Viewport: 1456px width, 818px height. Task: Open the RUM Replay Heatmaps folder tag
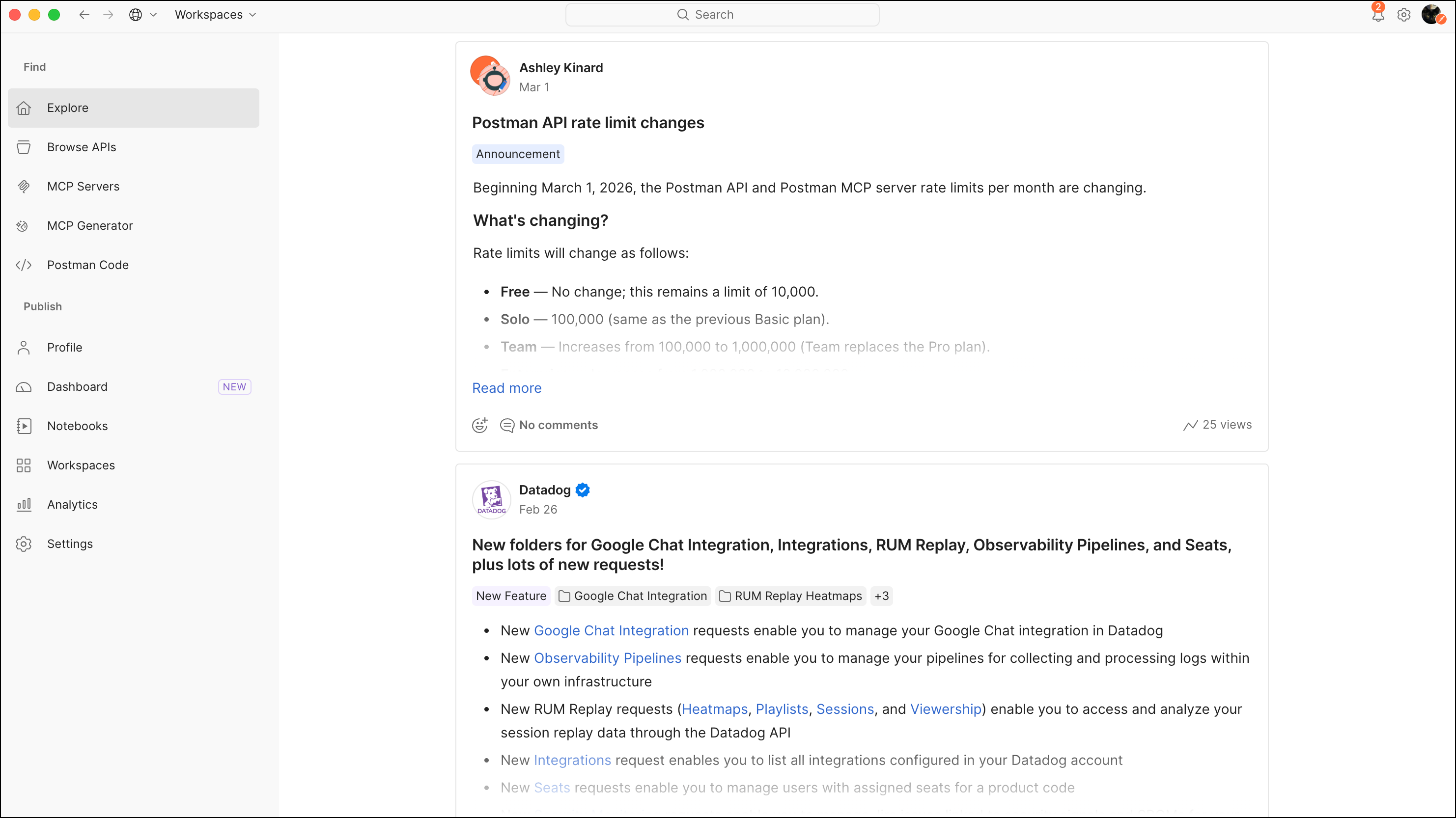(791, 596)
